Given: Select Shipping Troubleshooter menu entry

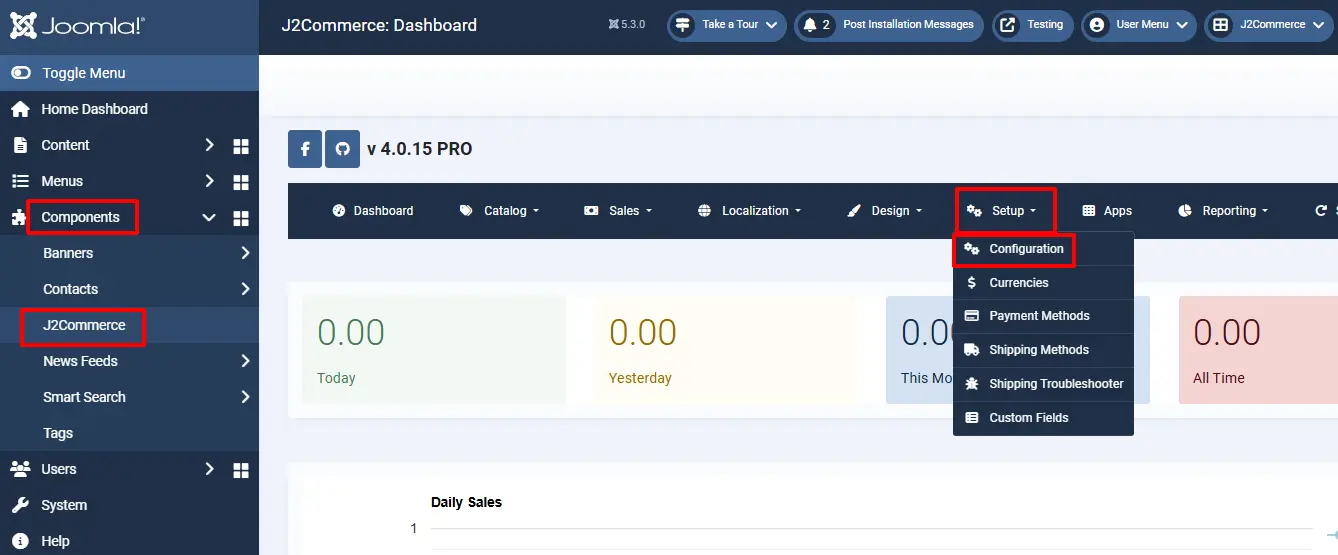Looking at the screenshot, I should [x=1043, y=384].
